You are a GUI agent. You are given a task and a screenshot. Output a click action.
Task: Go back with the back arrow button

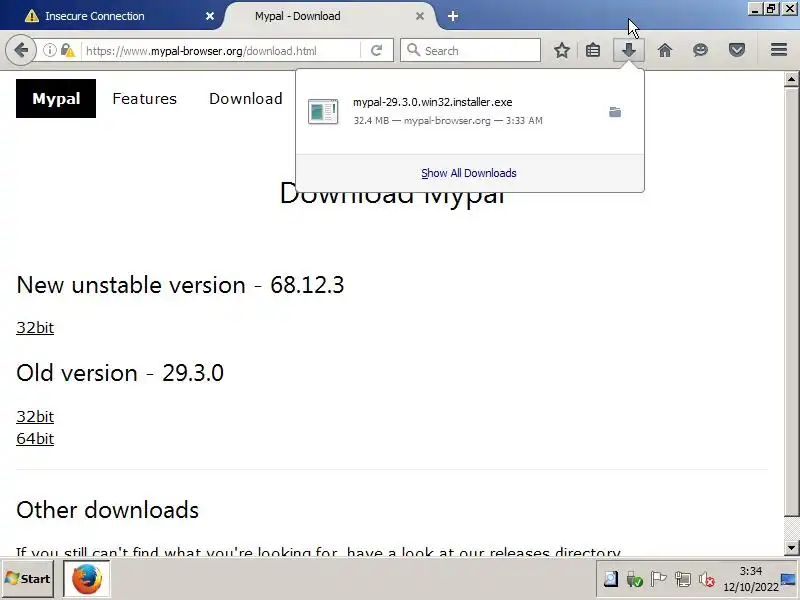21,51
